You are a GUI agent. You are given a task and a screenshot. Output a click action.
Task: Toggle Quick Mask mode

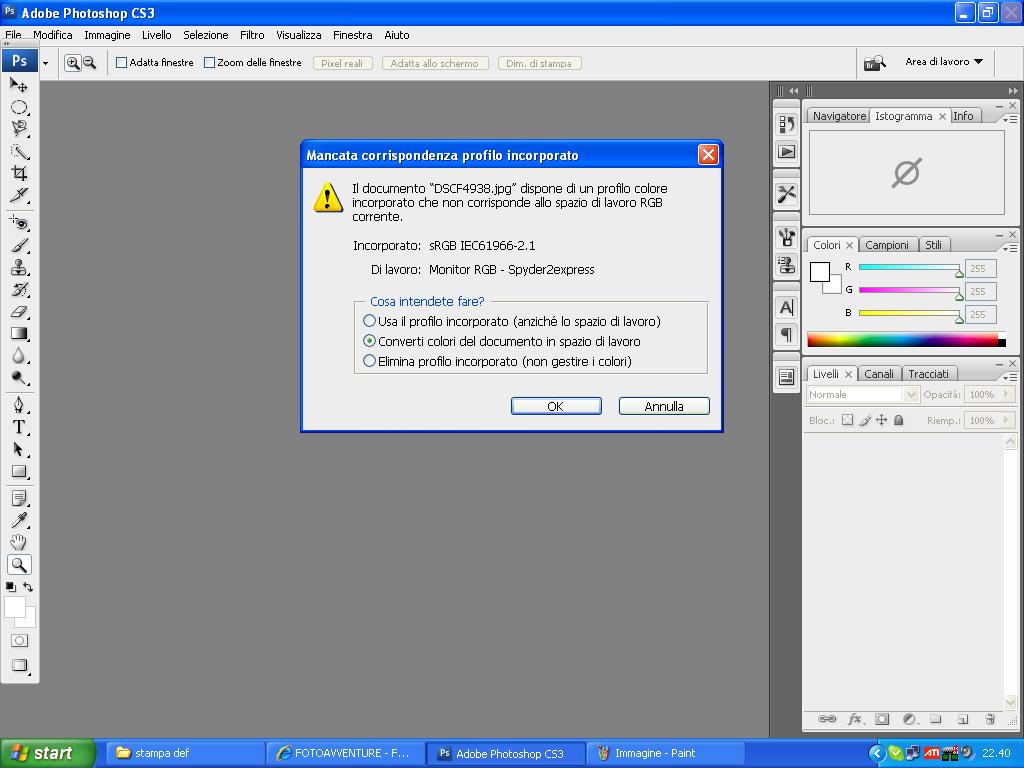click(x=20, y=641)
